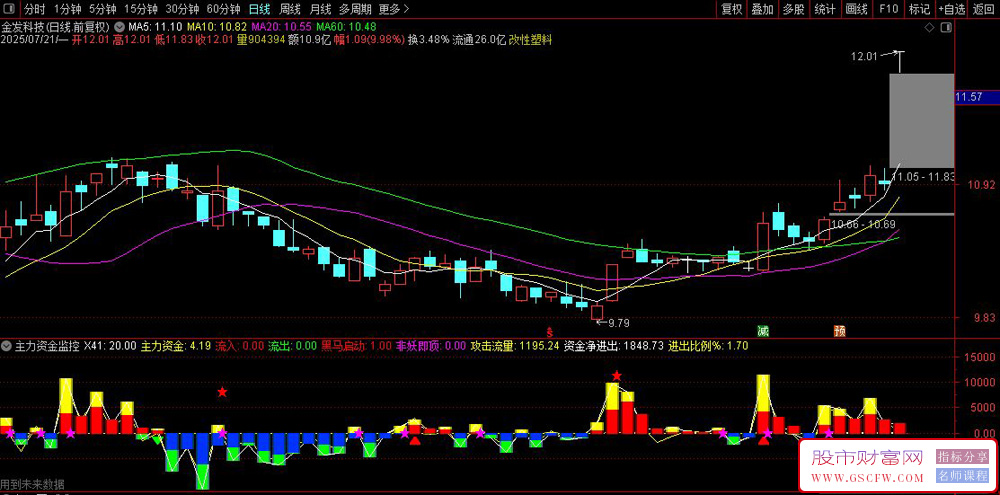Click the 主力资金: 4.19 value
Image resolution: width=1000 pixels, height=495 pixels.
click(175, 346)
